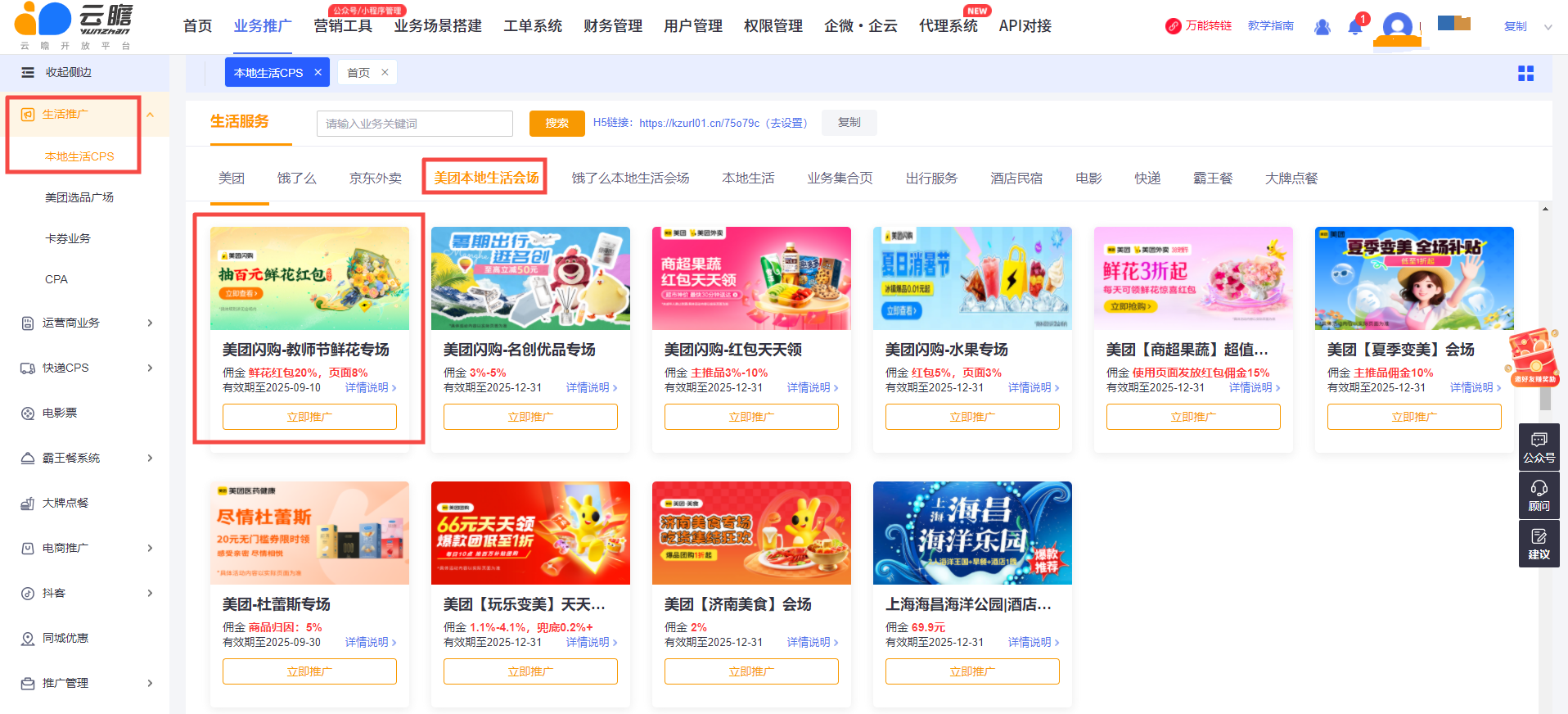Image resolution: width=1568 pixels, height=714 pixels.
Task: Expand the 电商推广 menu
Action: [x=151, y=549]
